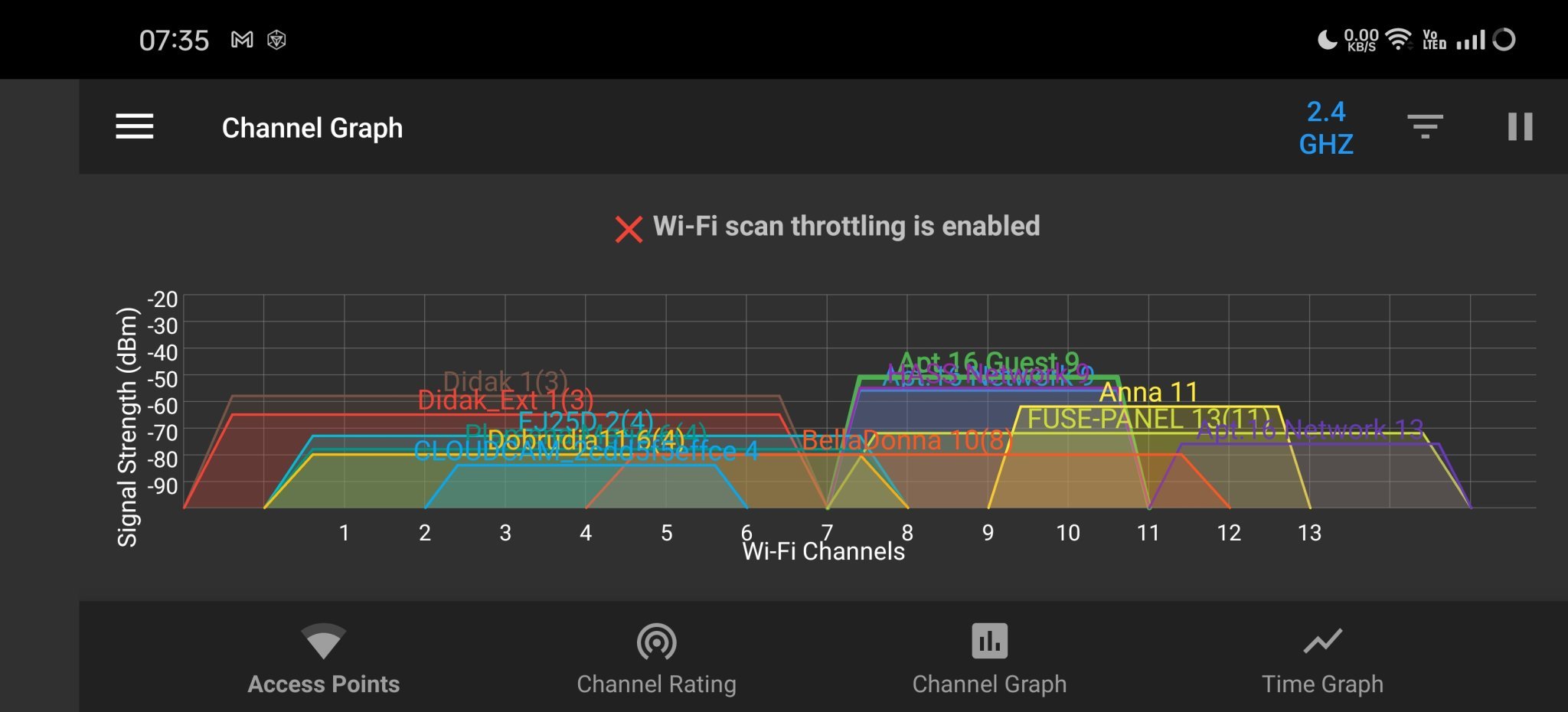Switch to the Channel Rating tab
This screenshot has width=1568, height=712.
click(656, 684)
